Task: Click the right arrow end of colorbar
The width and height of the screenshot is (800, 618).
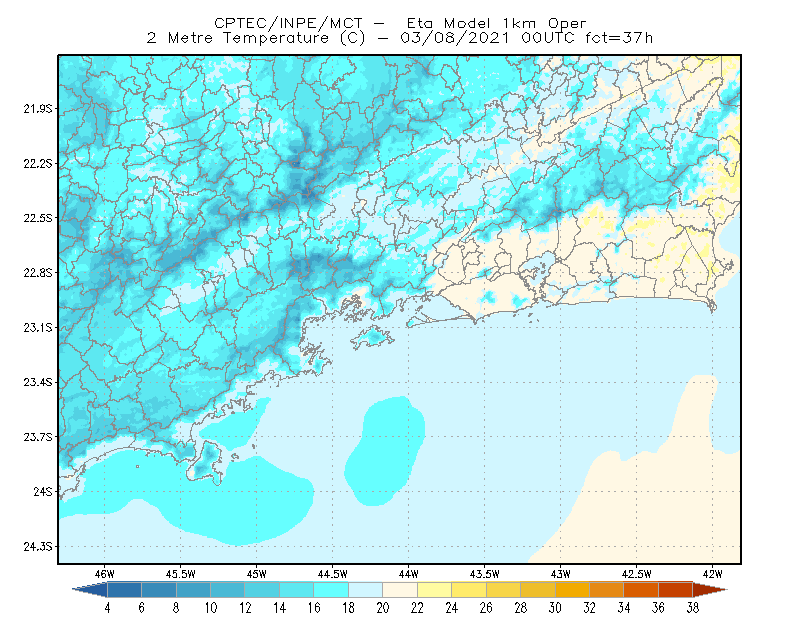Action: [710, 590]
